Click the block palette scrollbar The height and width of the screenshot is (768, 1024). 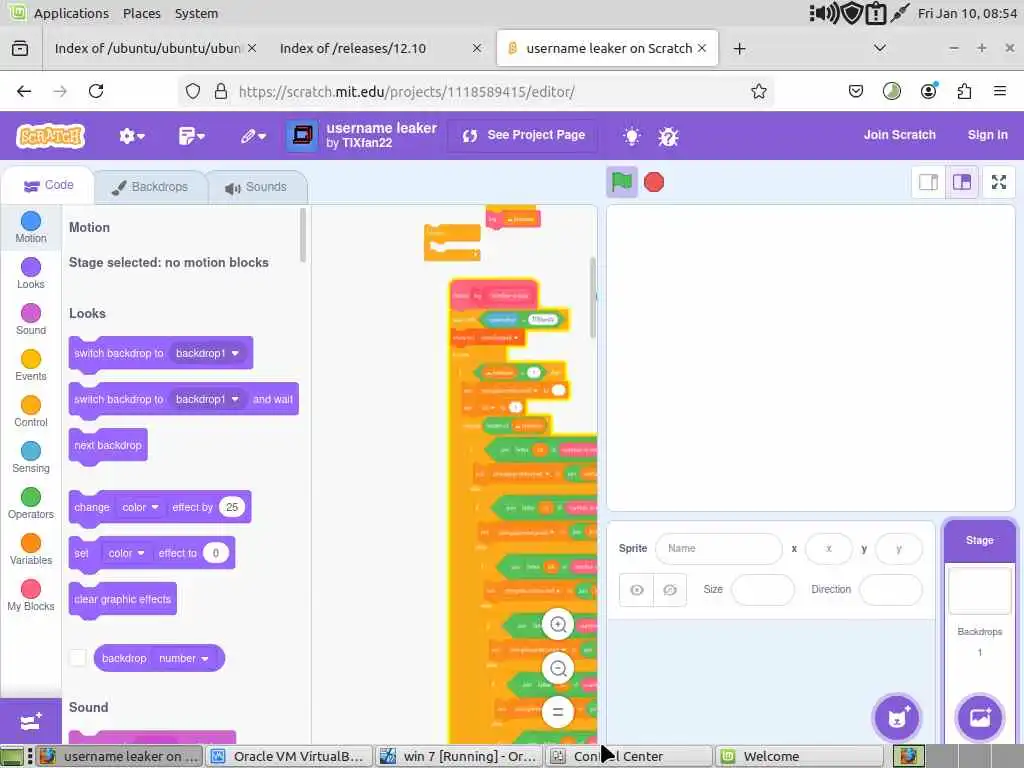point(302,235)
